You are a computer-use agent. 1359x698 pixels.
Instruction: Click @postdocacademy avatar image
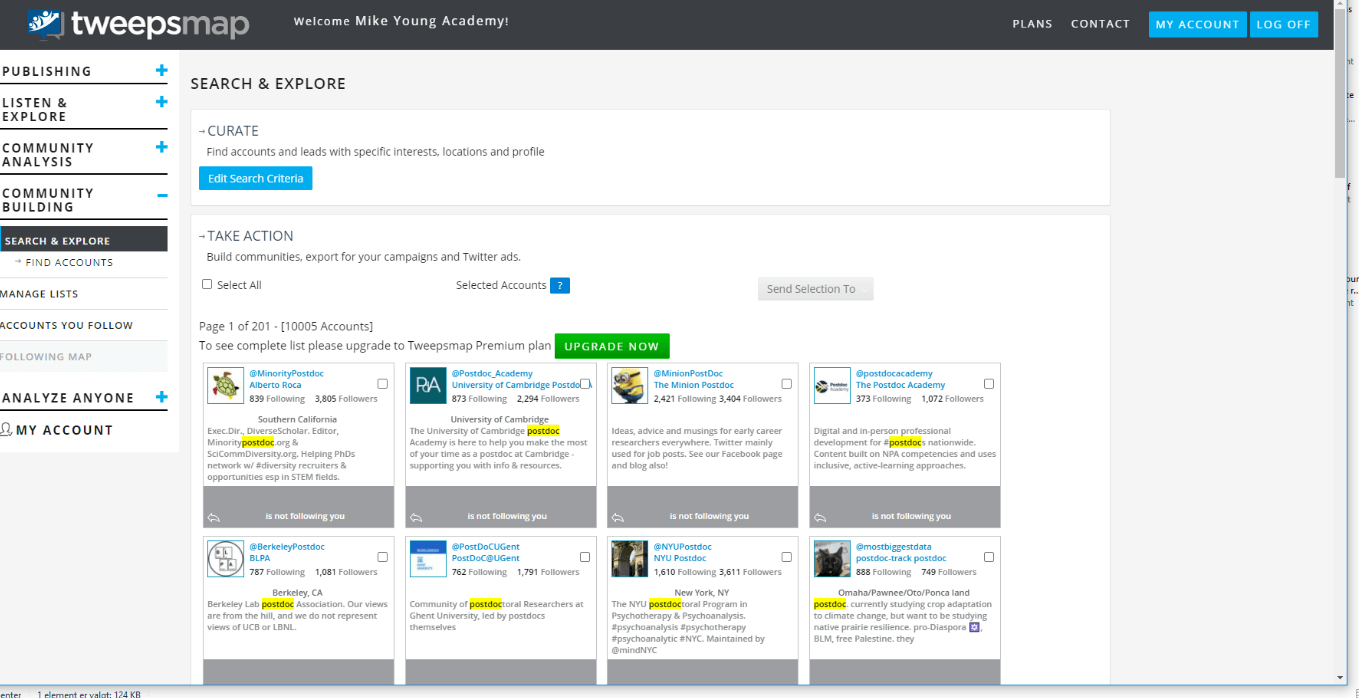click(832, 386)
